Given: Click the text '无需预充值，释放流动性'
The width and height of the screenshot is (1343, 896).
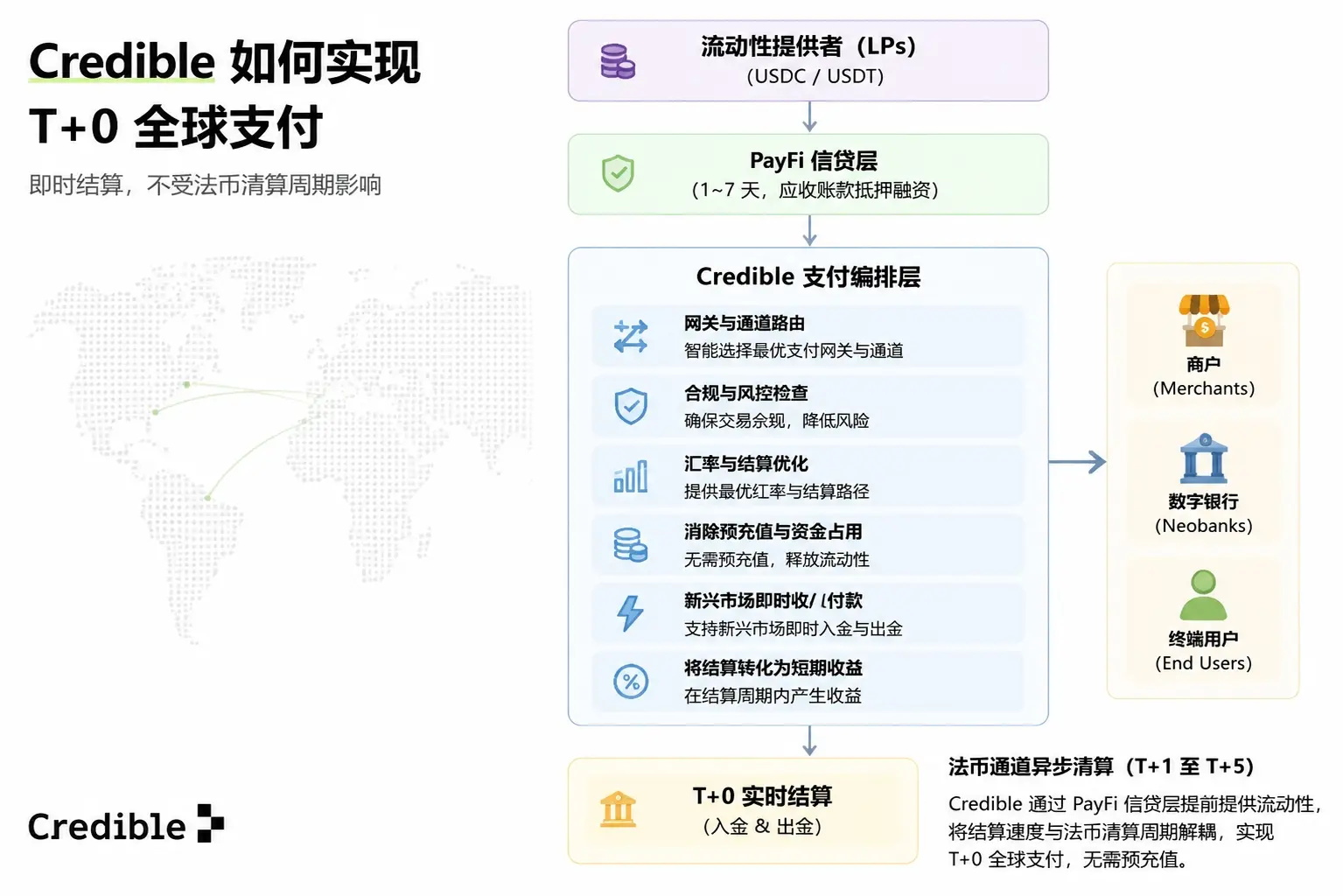Looking at the screenshot, I should tap(777, 559).
